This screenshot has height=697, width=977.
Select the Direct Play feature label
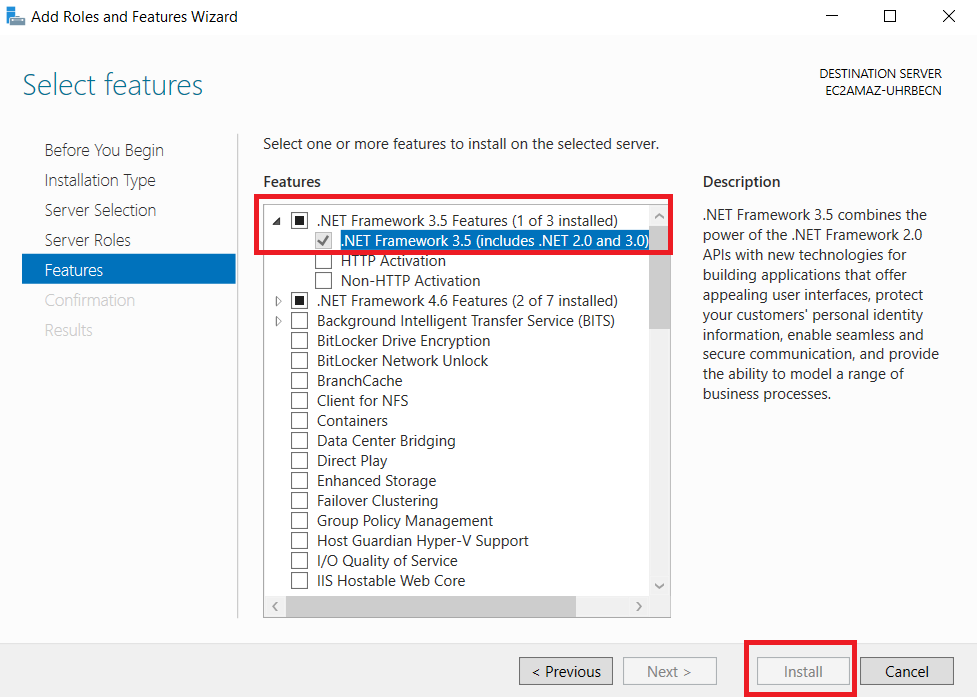pyautogui.click(x=351, y=460)
